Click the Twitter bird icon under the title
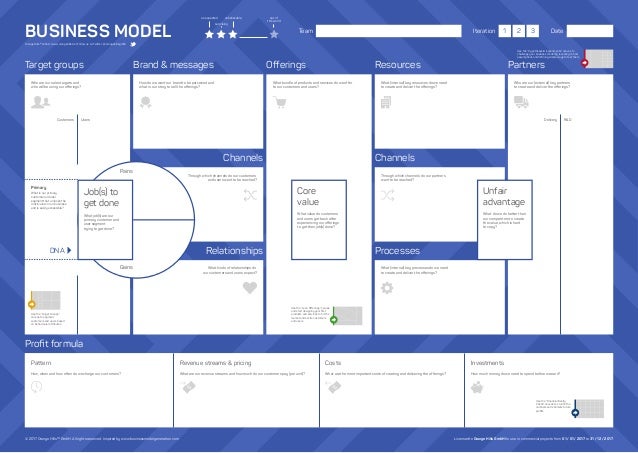 133,44
